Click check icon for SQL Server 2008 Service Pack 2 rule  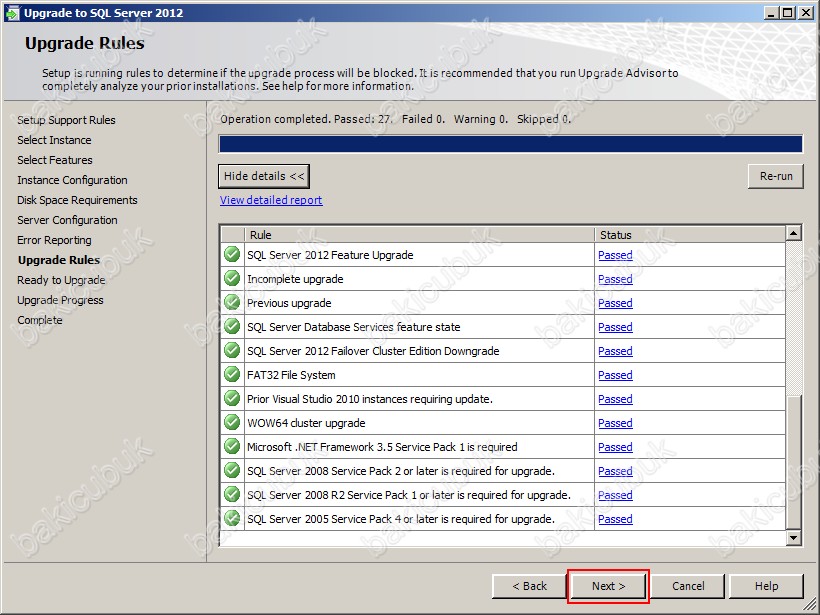pos(232,471)
